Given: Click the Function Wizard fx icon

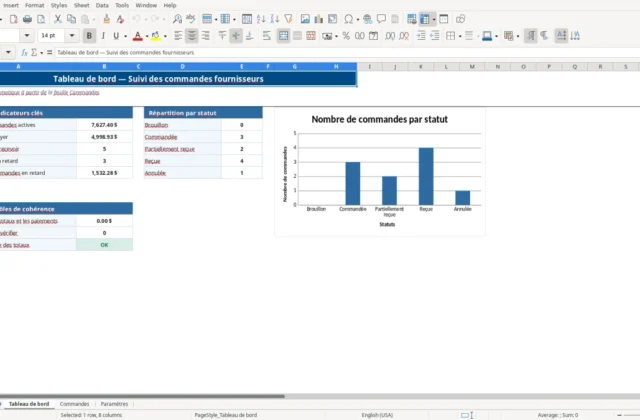Looking at the screenshot, I should click(x=24, y=53).
